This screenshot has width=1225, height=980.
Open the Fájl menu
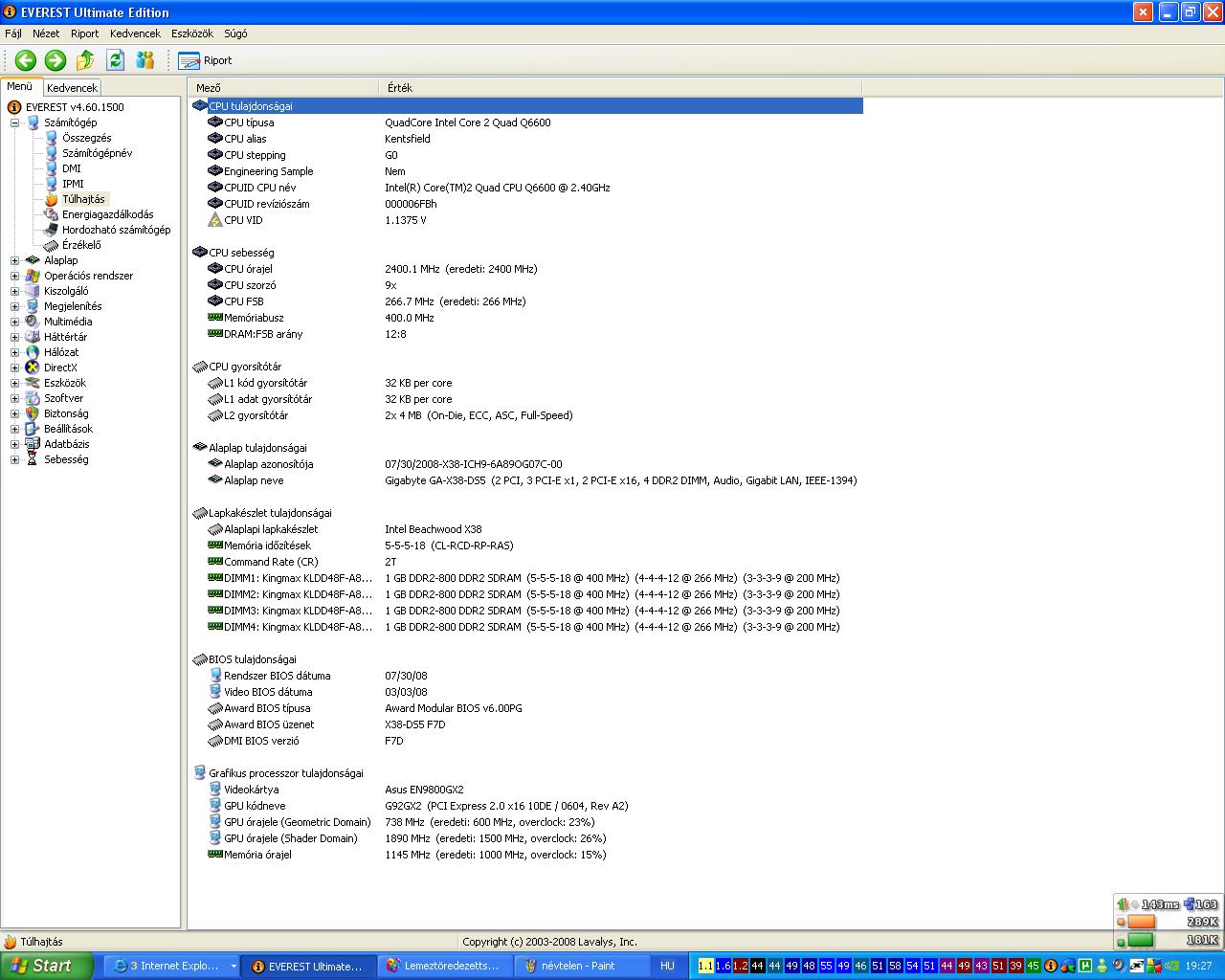(13, 33)
